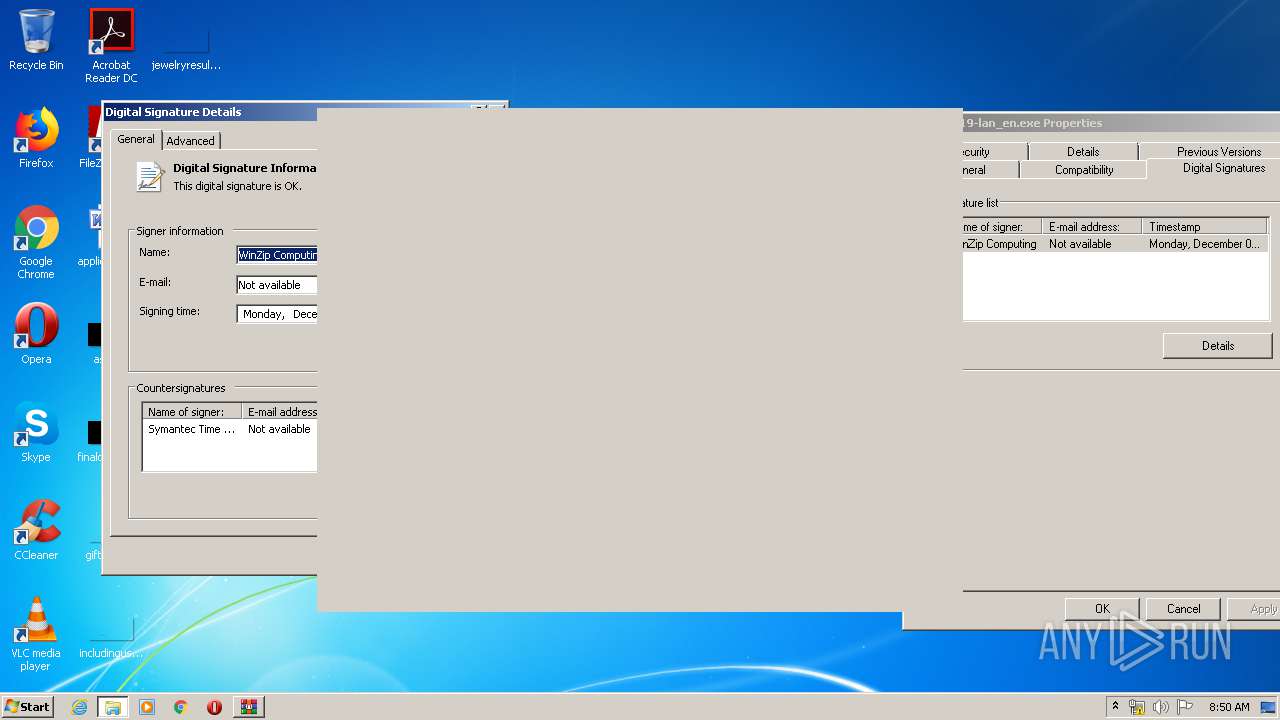Open the Skype desktop shortcut
This screenshot has height=720, width=1280.
pyautogui.click(x=36, y=432)
